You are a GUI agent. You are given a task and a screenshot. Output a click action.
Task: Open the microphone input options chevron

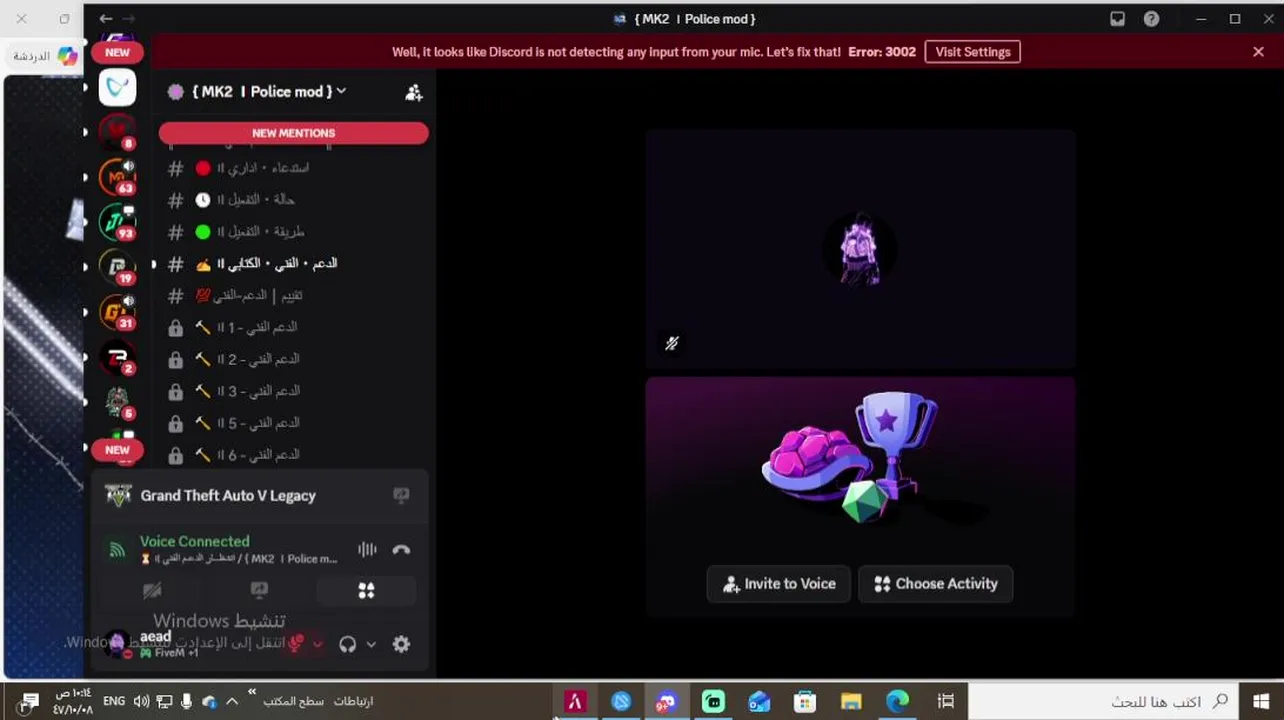[x=318, y=644]
